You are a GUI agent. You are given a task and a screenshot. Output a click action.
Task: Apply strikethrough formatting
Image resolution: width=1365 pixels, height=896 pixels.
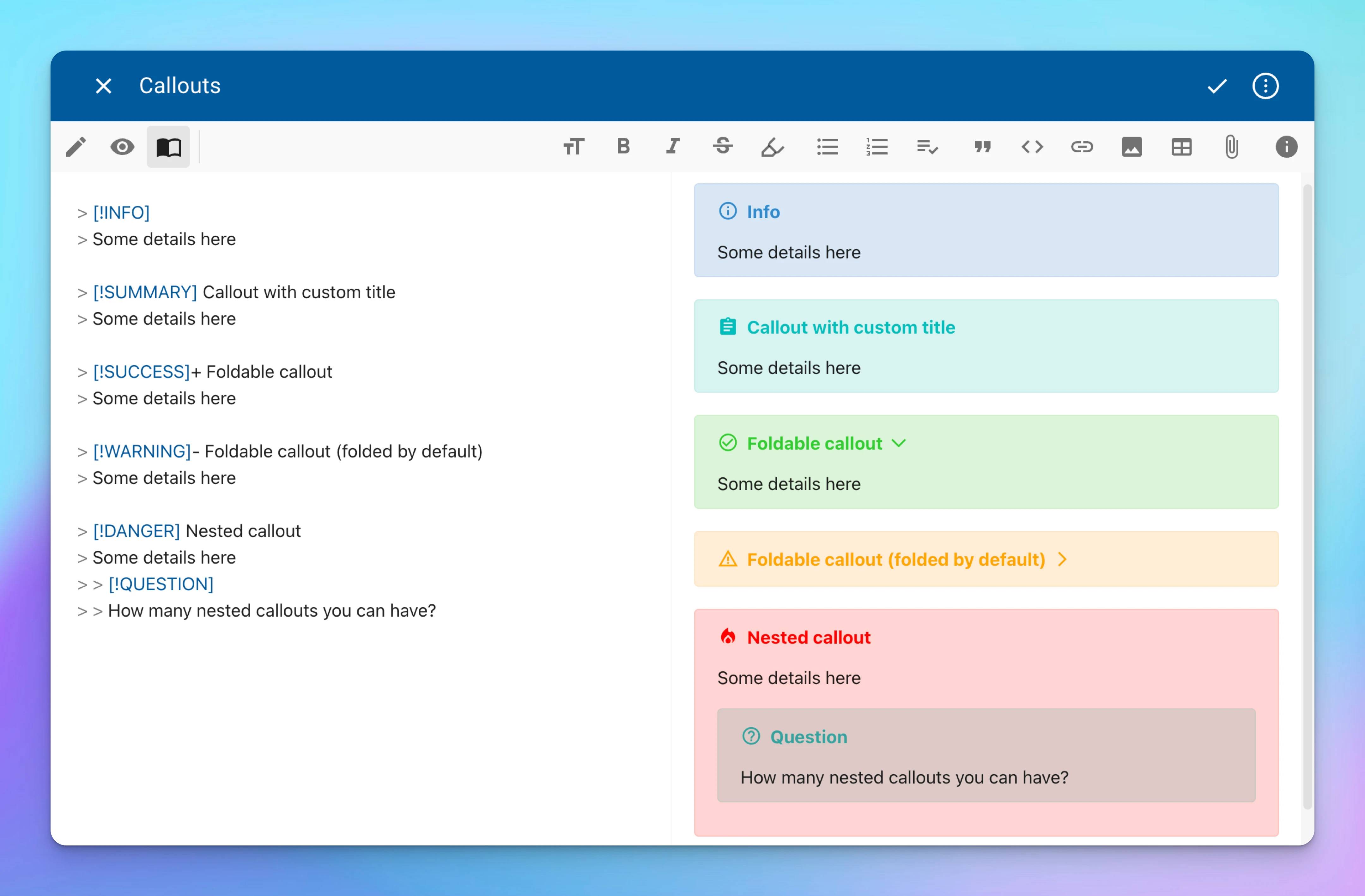(x=723, y=146)
